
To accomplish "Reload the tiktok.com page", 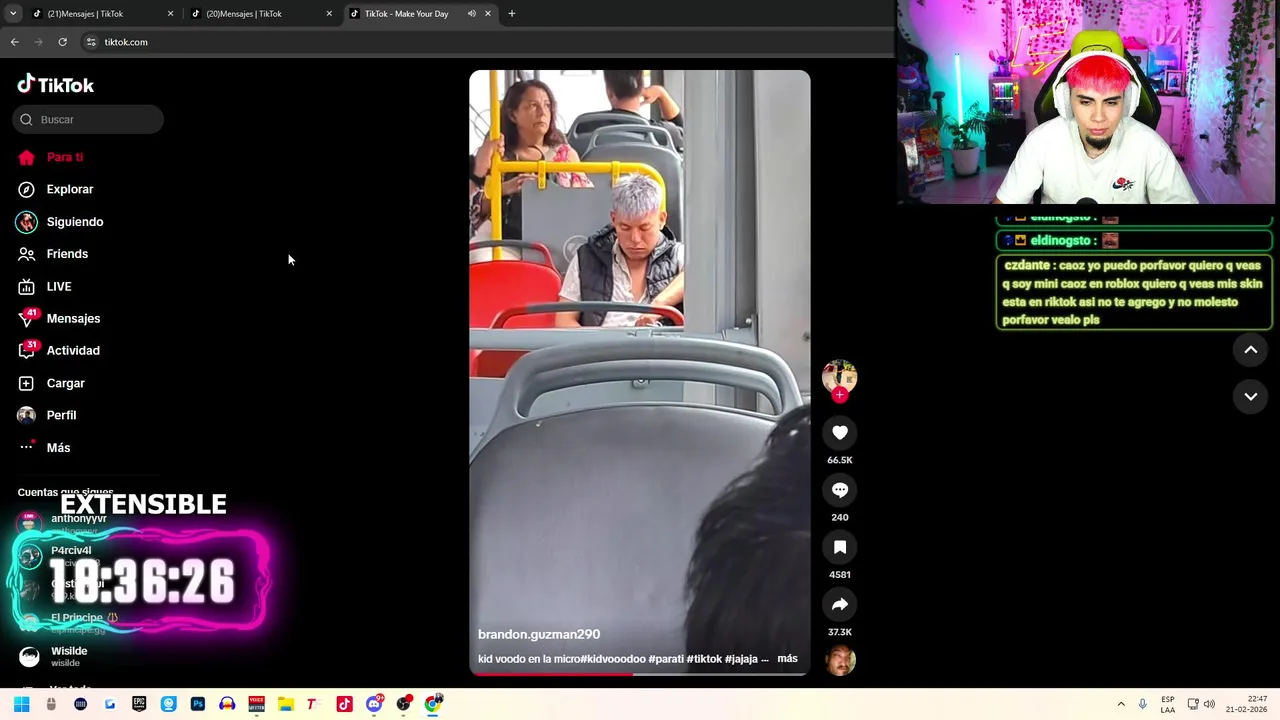I will (62, 42).
